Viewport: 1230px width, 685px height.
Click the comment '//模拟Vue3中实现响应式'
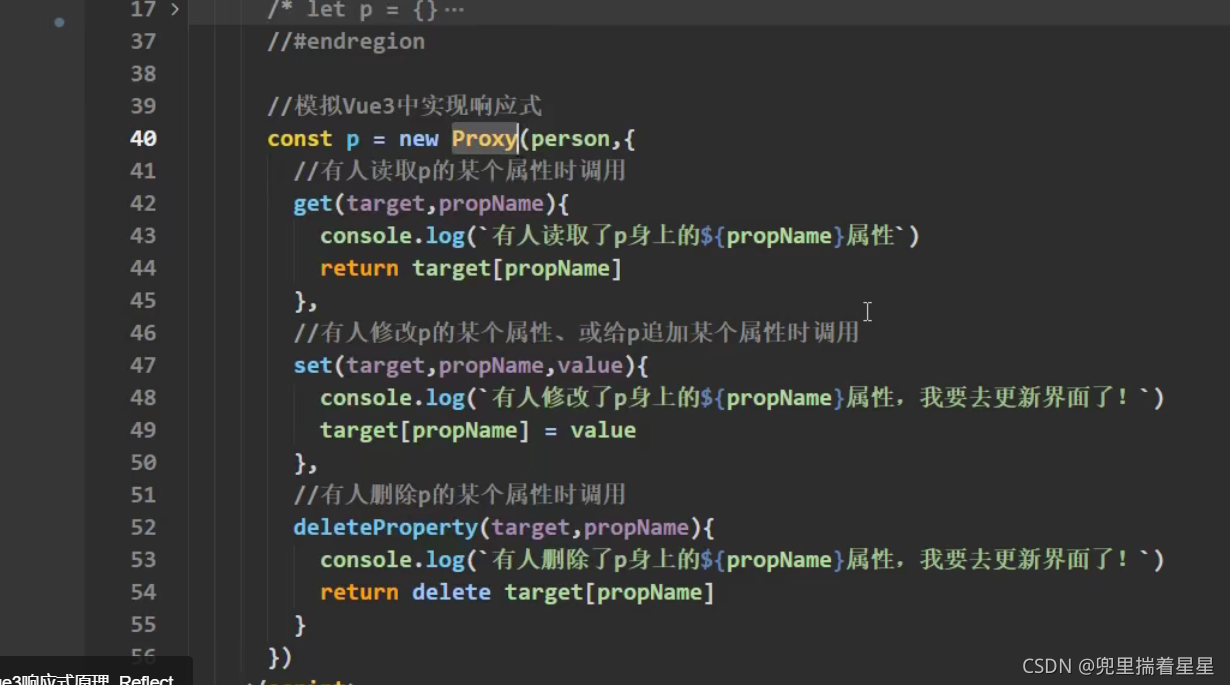(404, 106)
